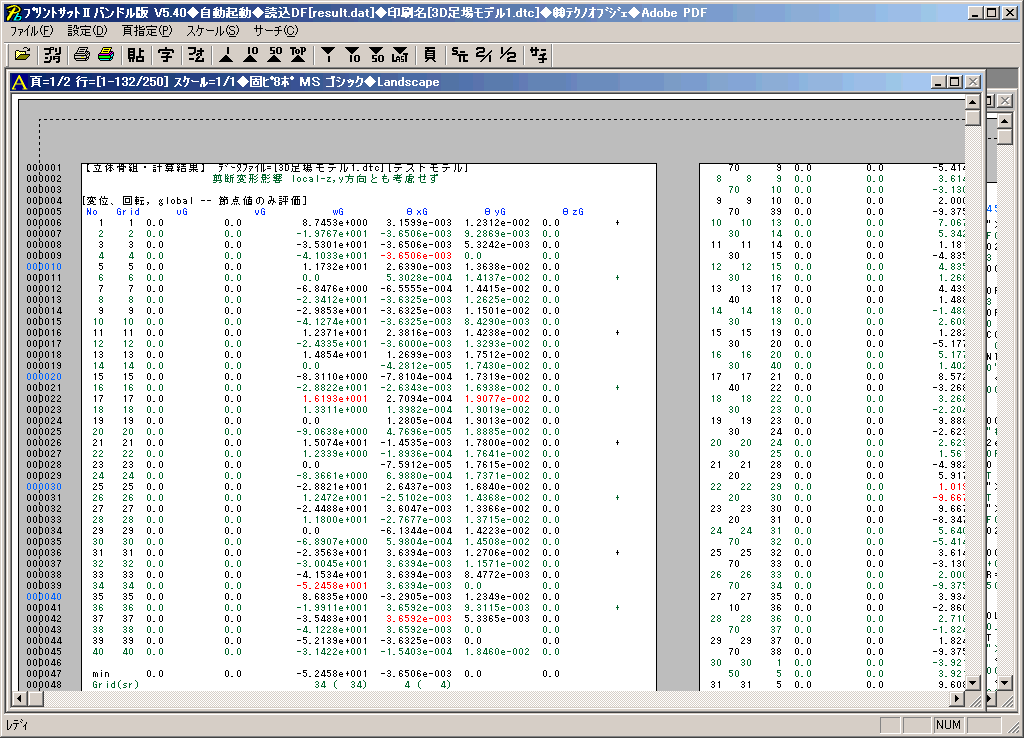Click the 1/2 half scale icon
This screenshot has height=738, width=1024.
pos(508,55)
